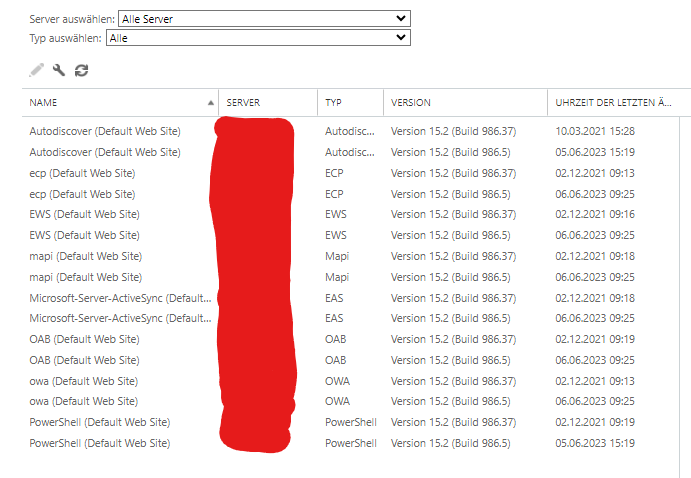Screen dimensions: 691x478
Task: Click the pencil edit icon
Action: point(37,70)
